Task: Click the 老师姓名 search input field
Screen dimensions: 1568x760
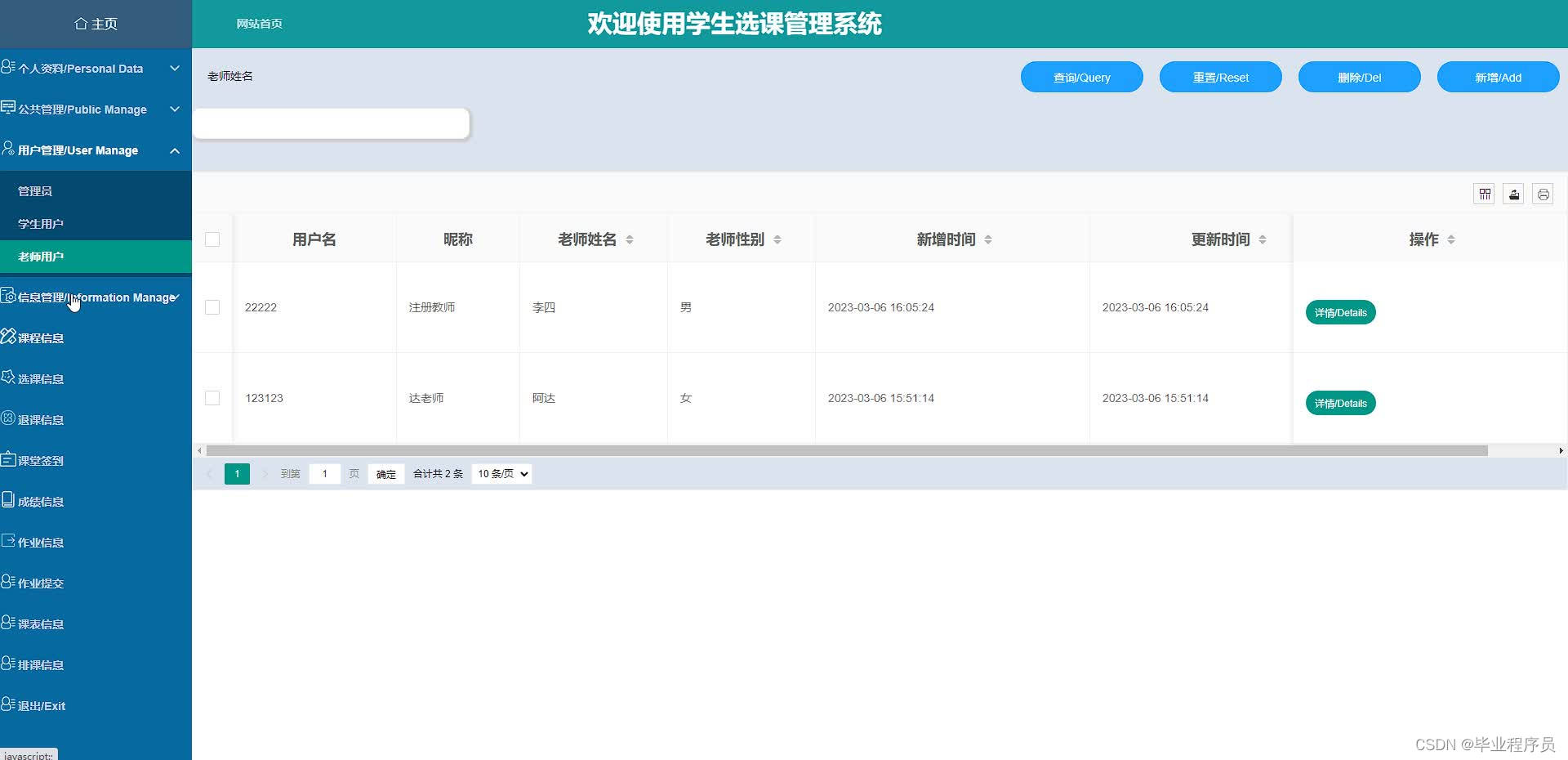Action: (x=331, y=123)
